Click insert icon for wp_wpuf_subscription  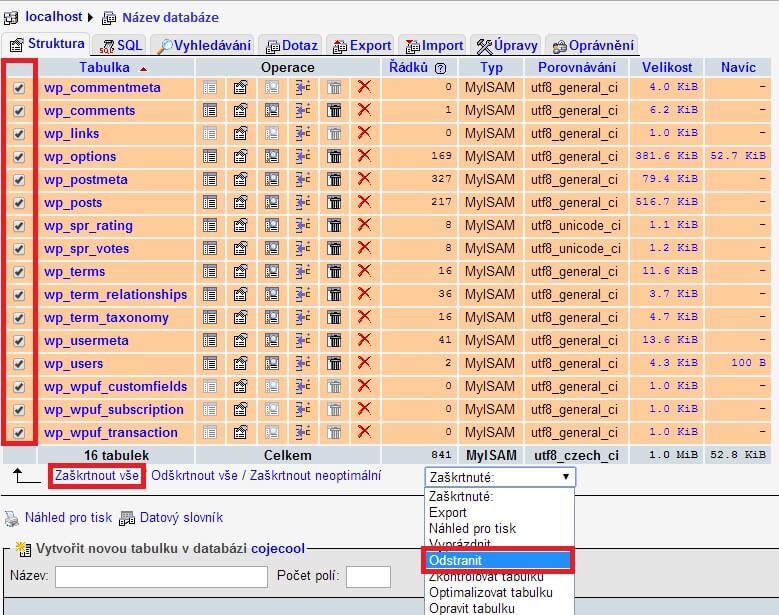tap(303, 409)
